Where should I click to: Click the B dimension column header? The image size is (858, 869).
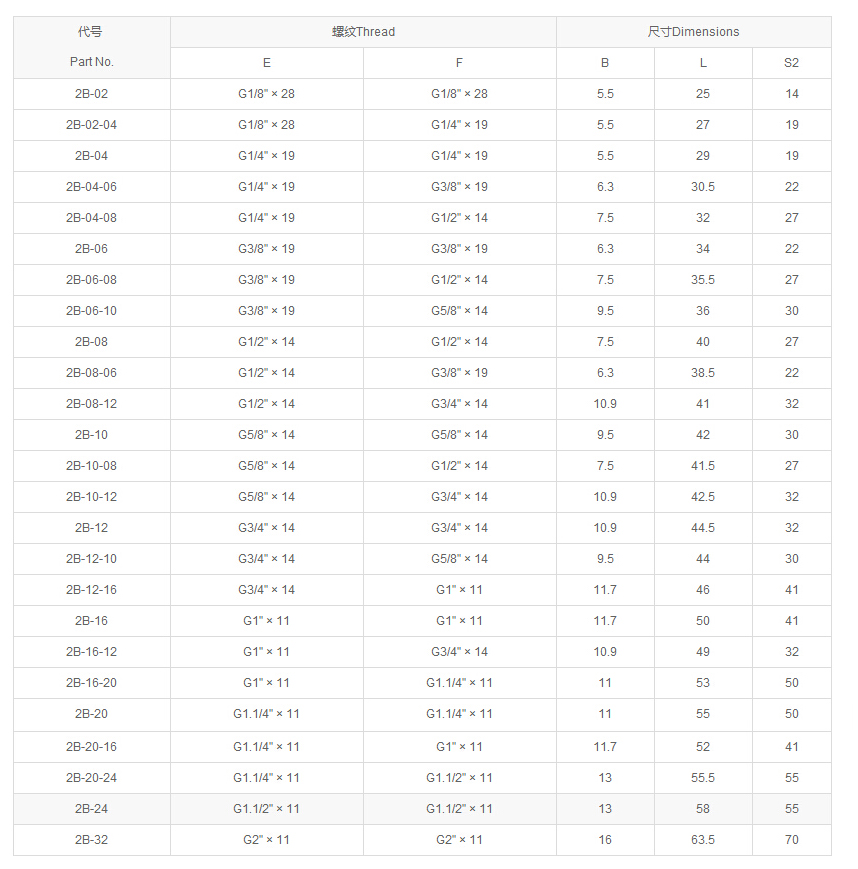tap(605, 63)
